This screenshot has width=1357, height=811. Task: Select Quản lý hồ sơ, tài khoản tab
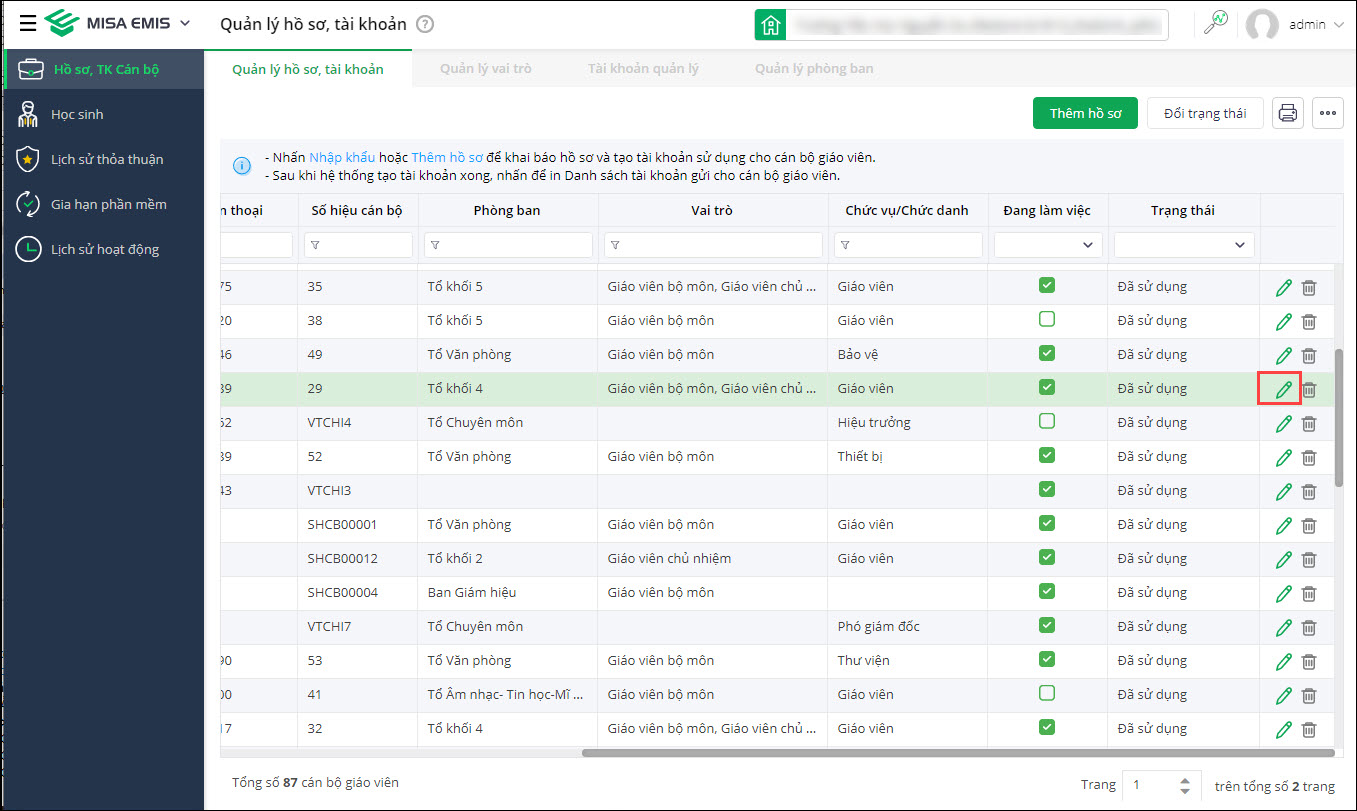click(x=308, y=69)
